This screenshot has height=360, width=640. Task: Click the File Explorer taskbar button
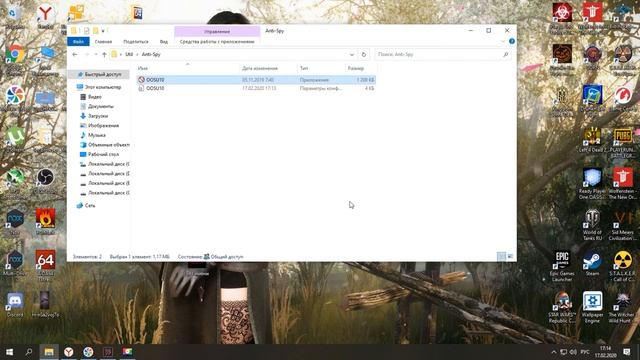49,352
